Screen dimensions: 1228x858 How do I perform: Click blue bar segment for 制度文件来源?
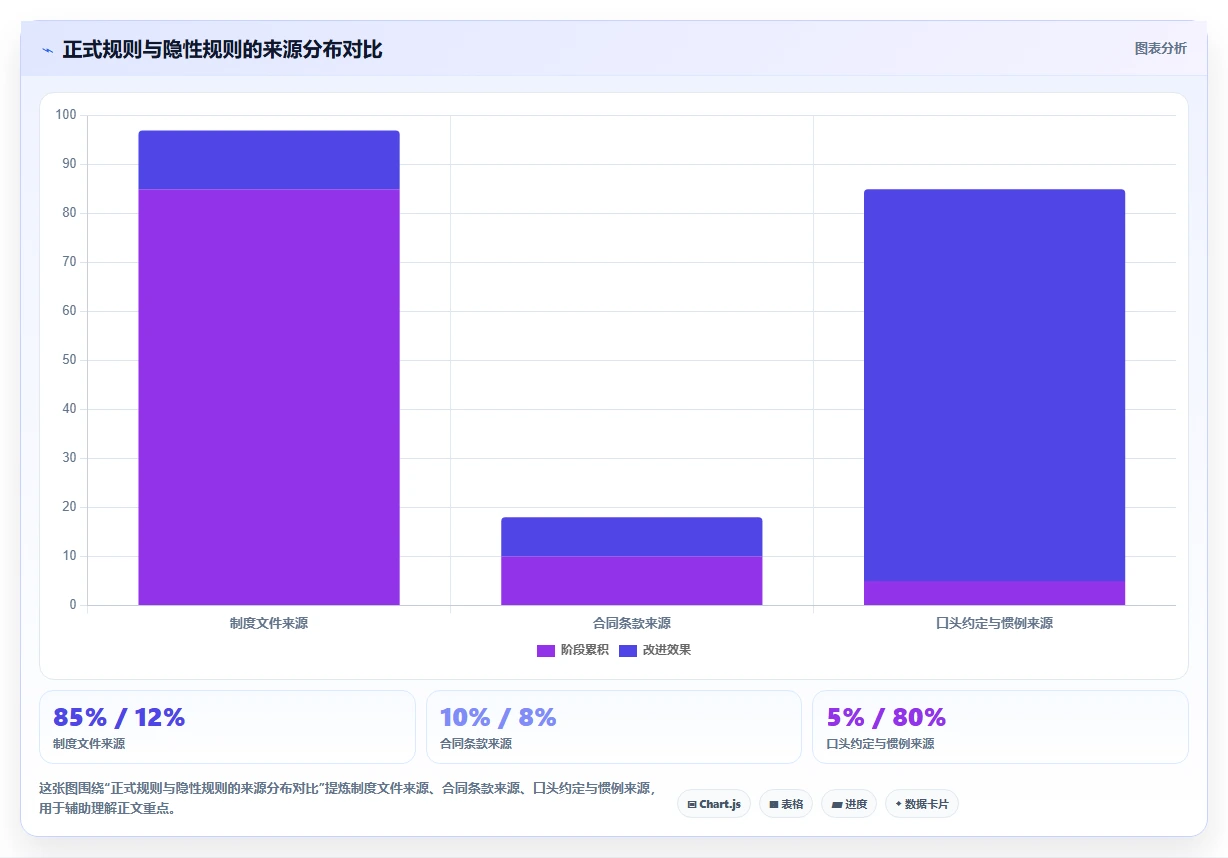click(x=269, y=160)
